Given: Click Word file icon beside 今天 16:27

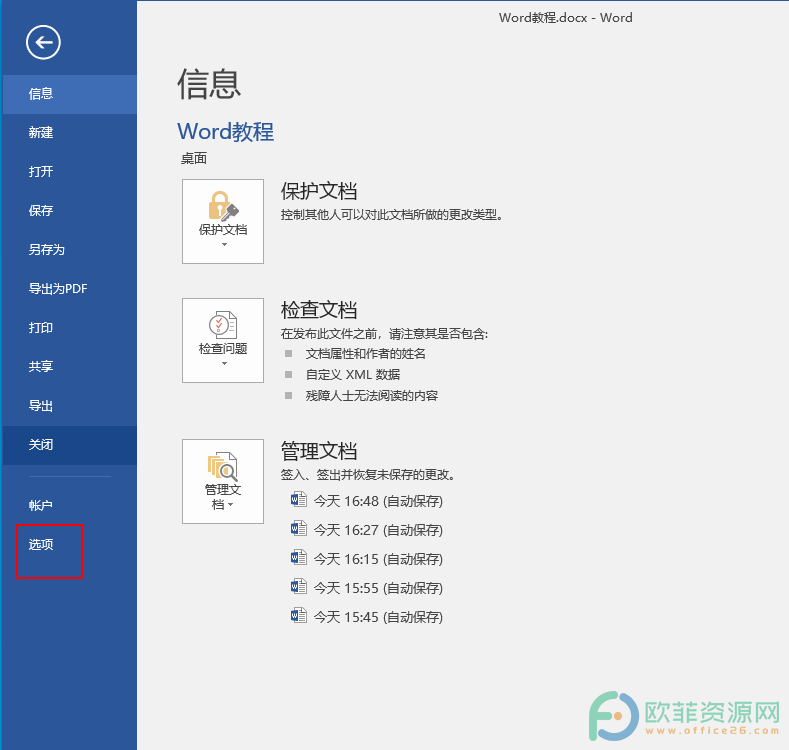Looking at the screenshot, I should [298, 529].
